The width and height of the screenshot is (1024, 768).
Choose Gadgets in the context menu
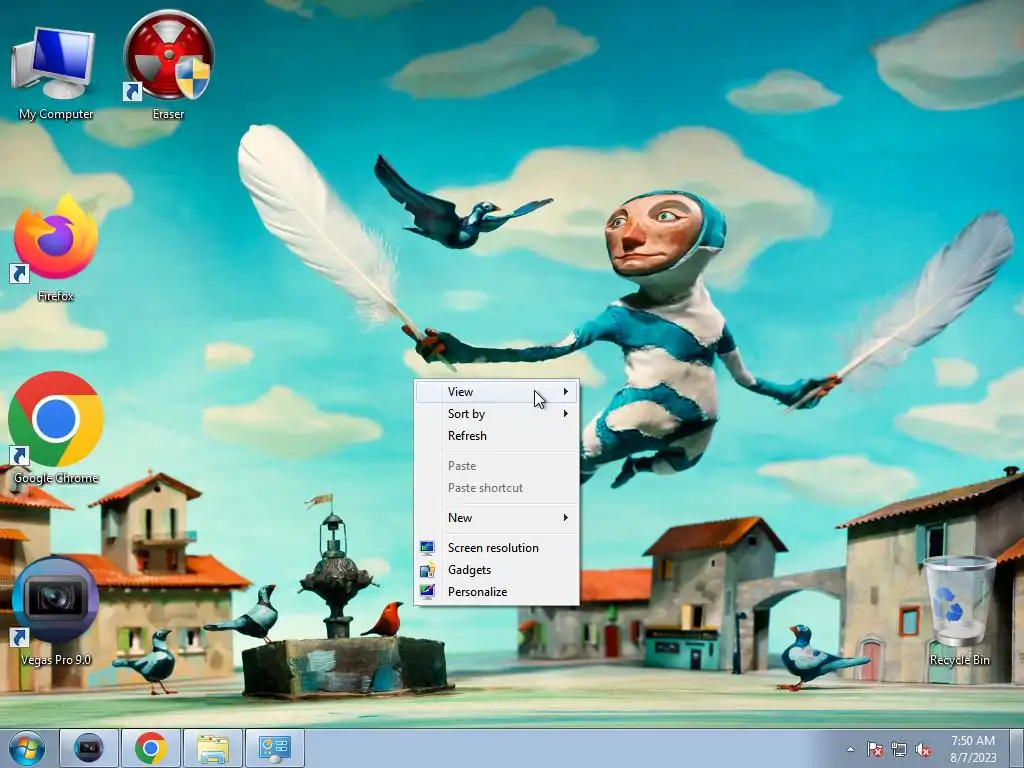pyautogui.click(x=496, y=570)
